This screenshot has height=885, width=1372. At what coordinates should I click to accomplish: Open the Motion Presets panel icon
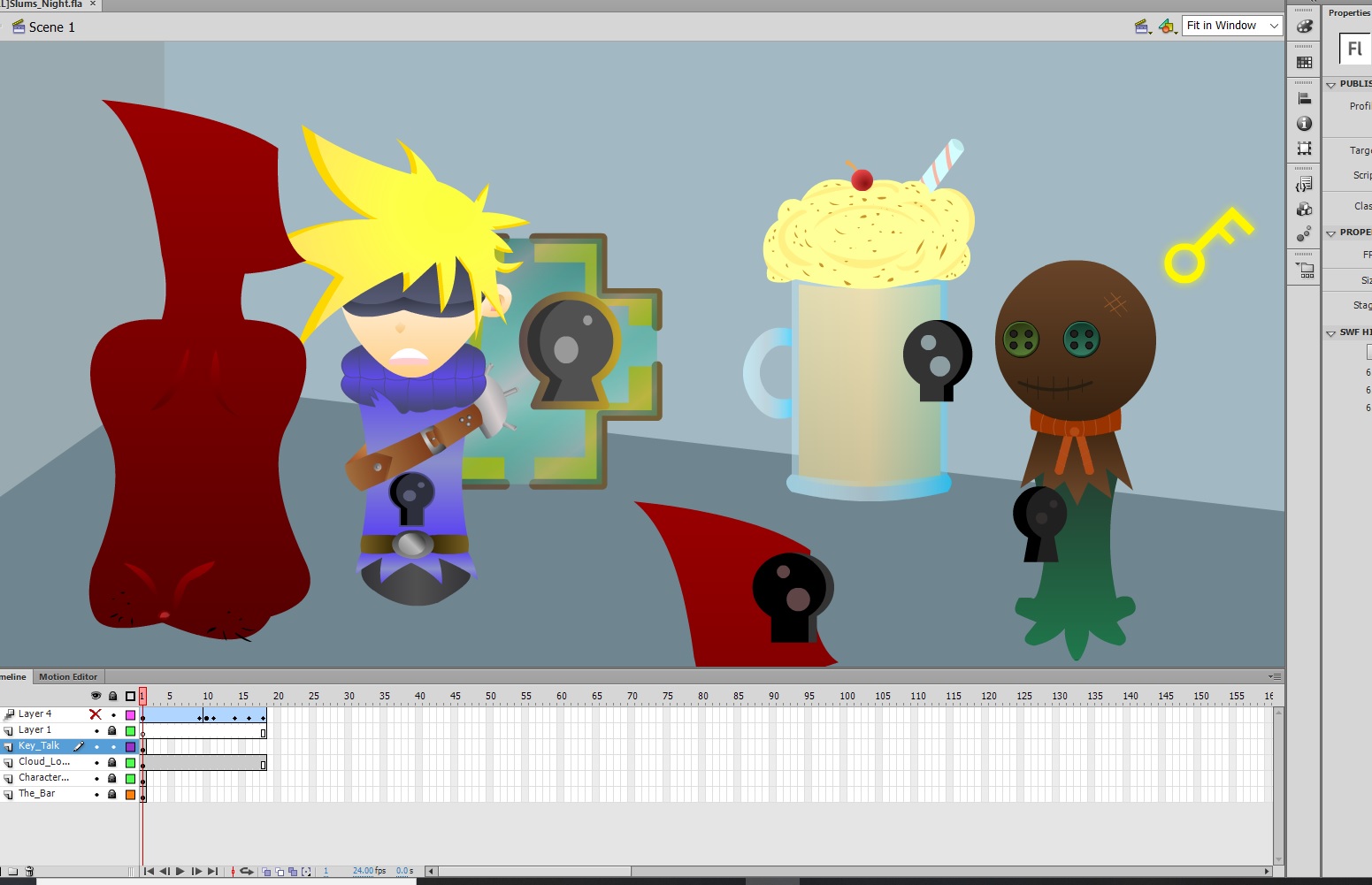click(1304, 234)
